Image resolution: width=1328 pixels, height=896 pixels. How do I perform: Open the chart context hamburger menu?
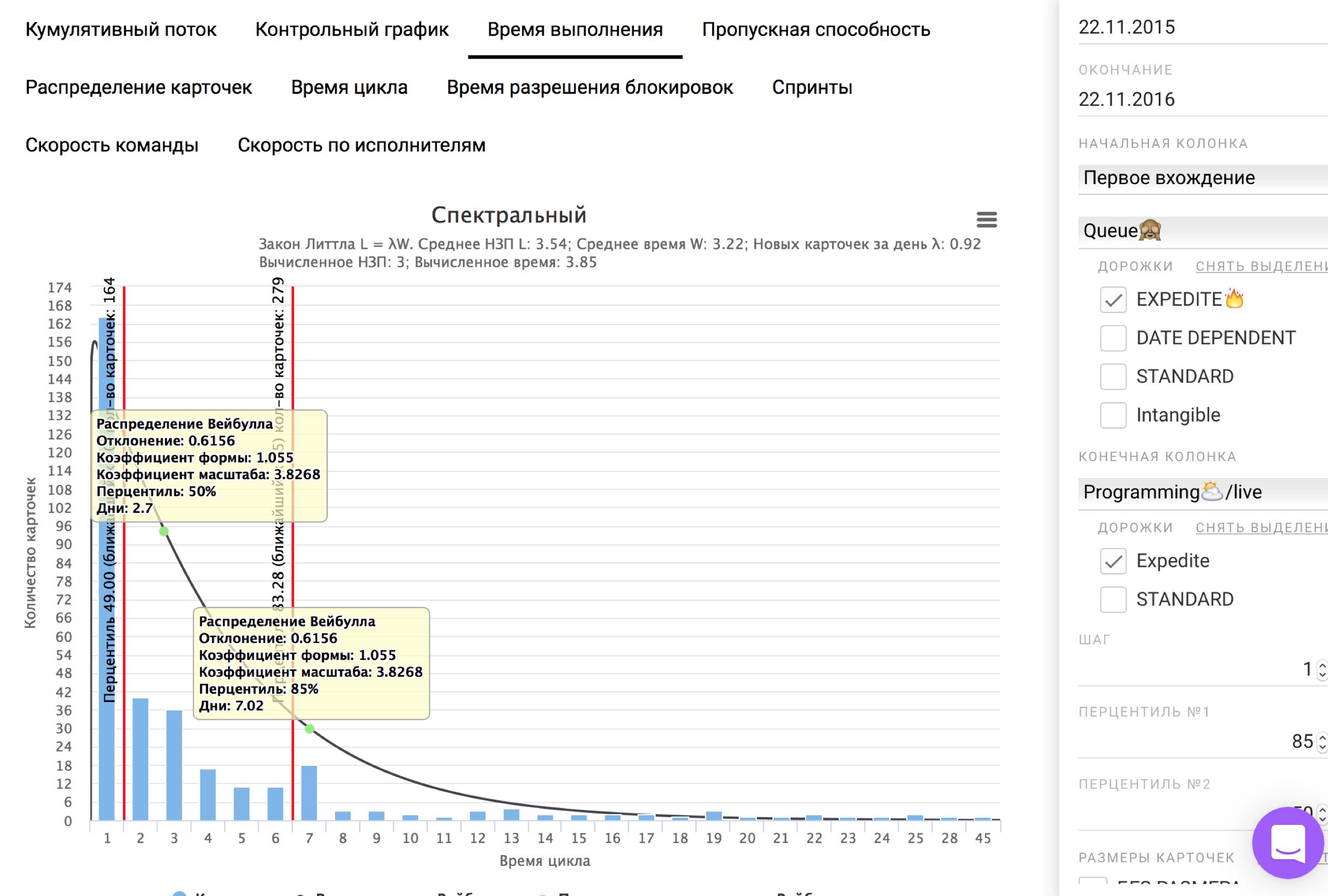[986, 219]
